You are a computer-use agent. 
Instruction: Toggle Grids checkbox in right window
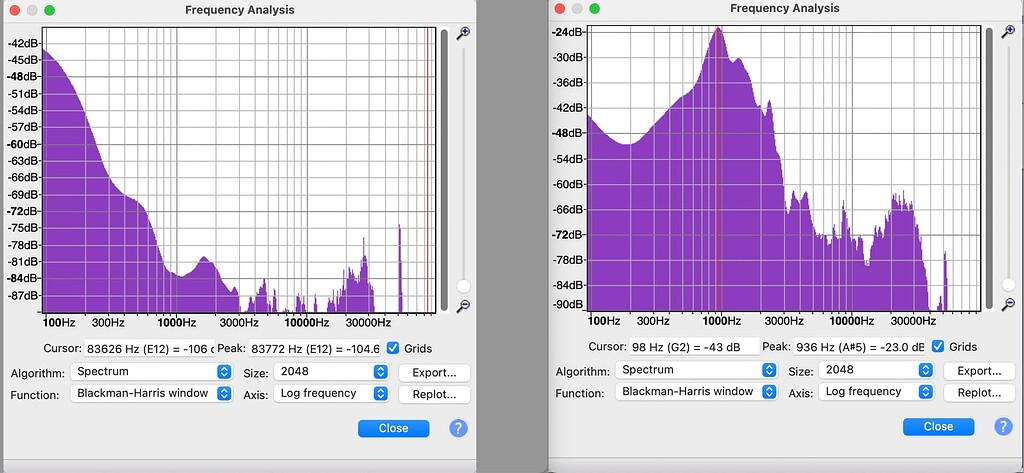click(x=938, y=346)
